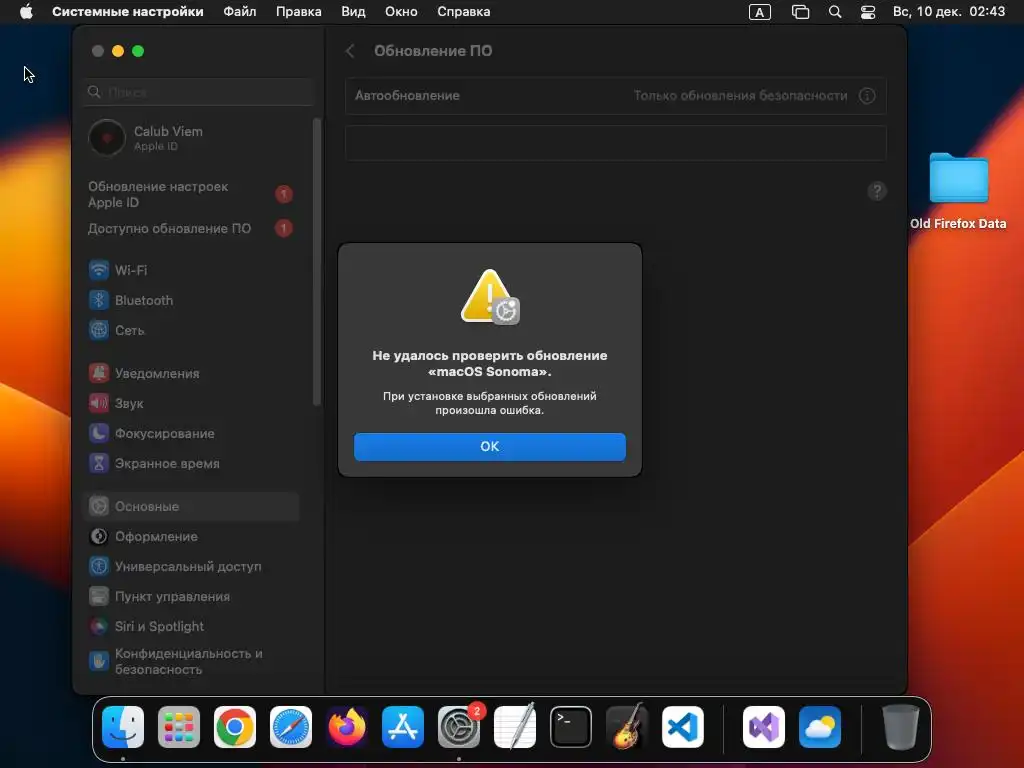Open the Apple menu
The image size is (1024, 768).
click(x=26, y=12)
